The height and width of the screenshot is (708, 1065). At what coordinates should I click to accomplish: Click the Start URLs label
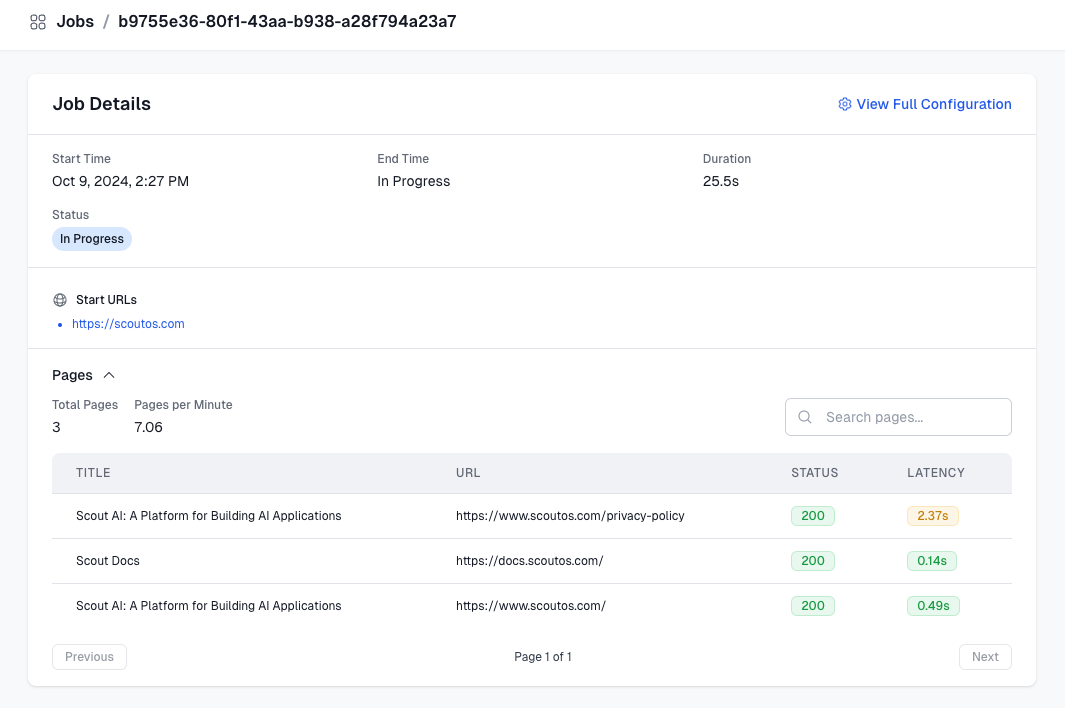click(107, 300)
